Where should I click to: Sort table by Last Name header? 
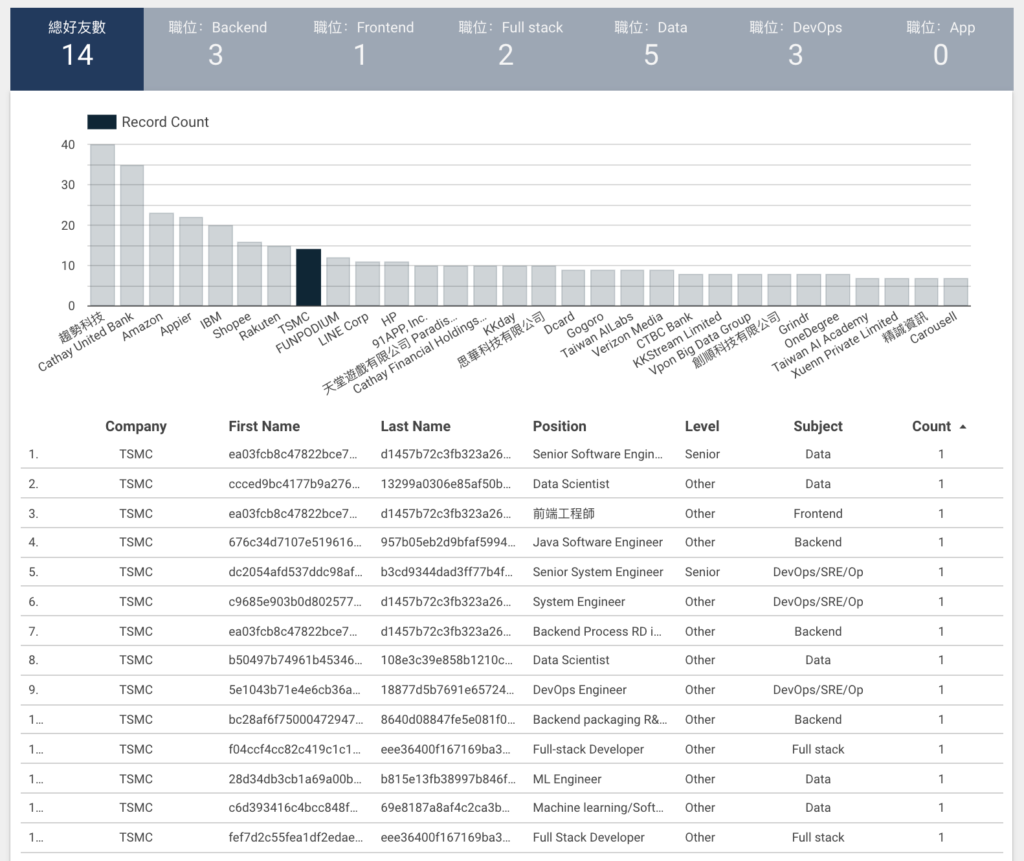point(415,427)
